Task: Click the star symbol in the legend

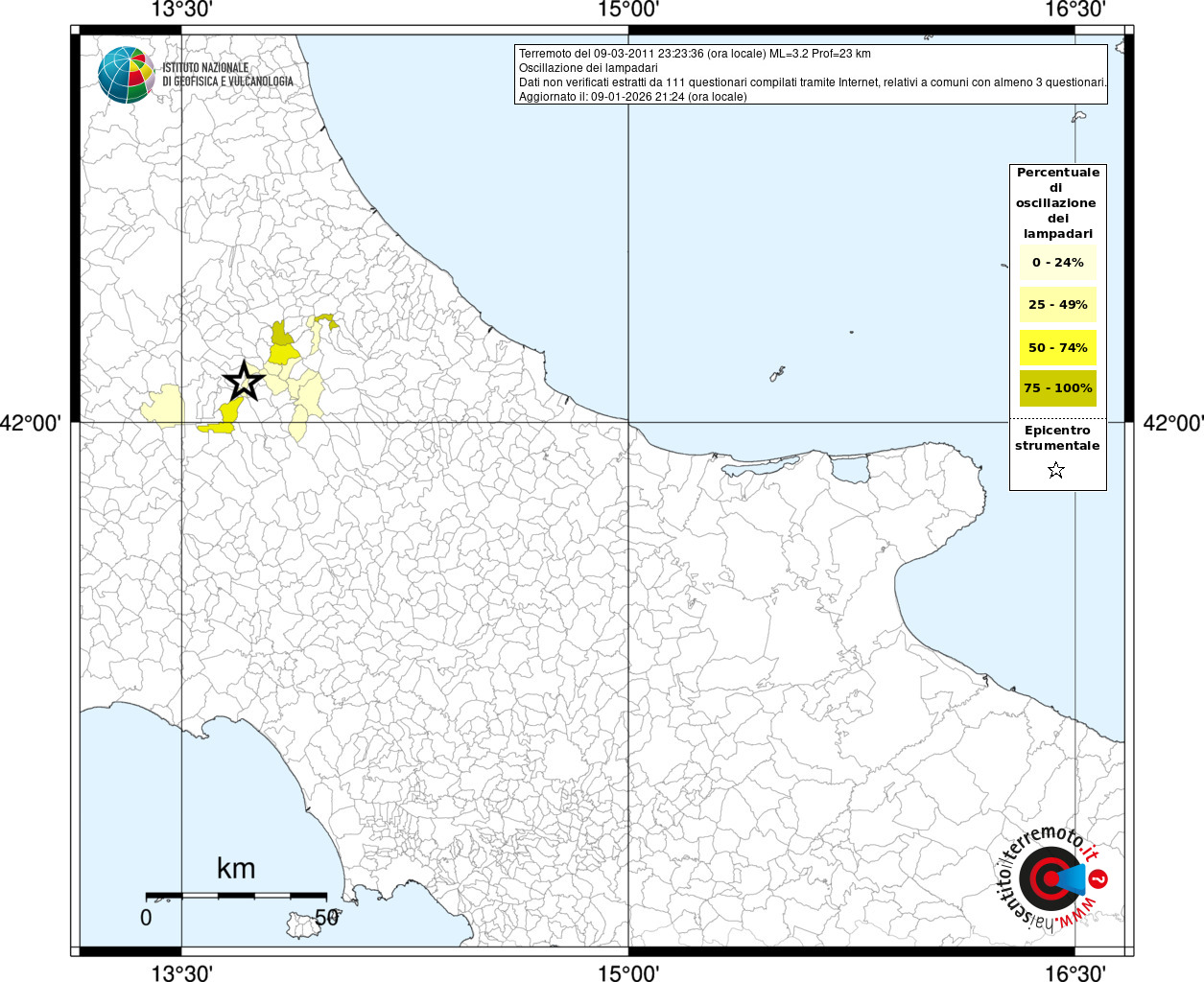Action: pos(1056,470)
